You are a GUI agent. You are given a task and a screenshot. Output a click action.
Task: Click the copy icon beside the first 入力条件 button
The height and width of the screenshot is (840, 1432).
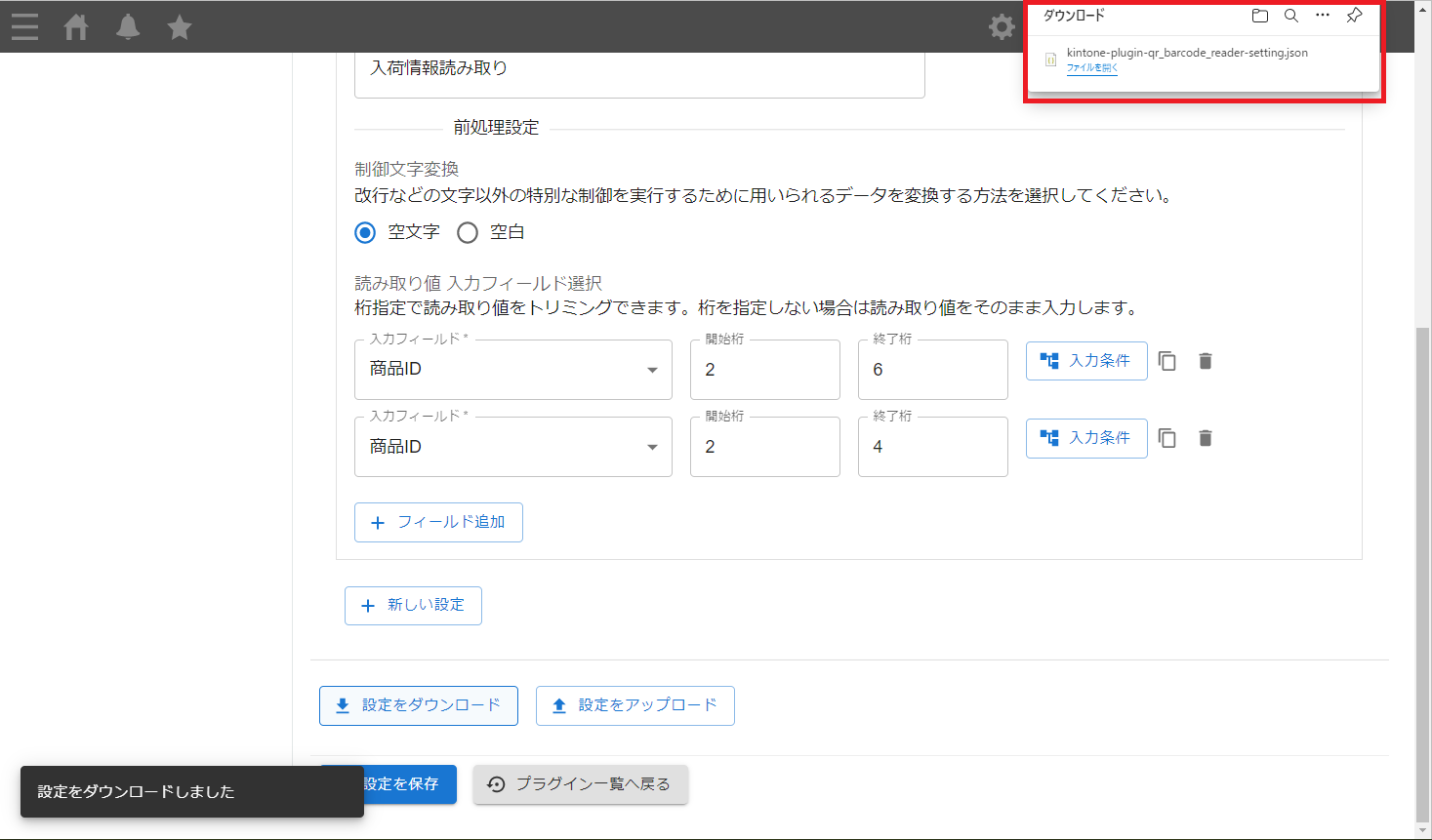pyautogui.click(x=1167, y=360)
